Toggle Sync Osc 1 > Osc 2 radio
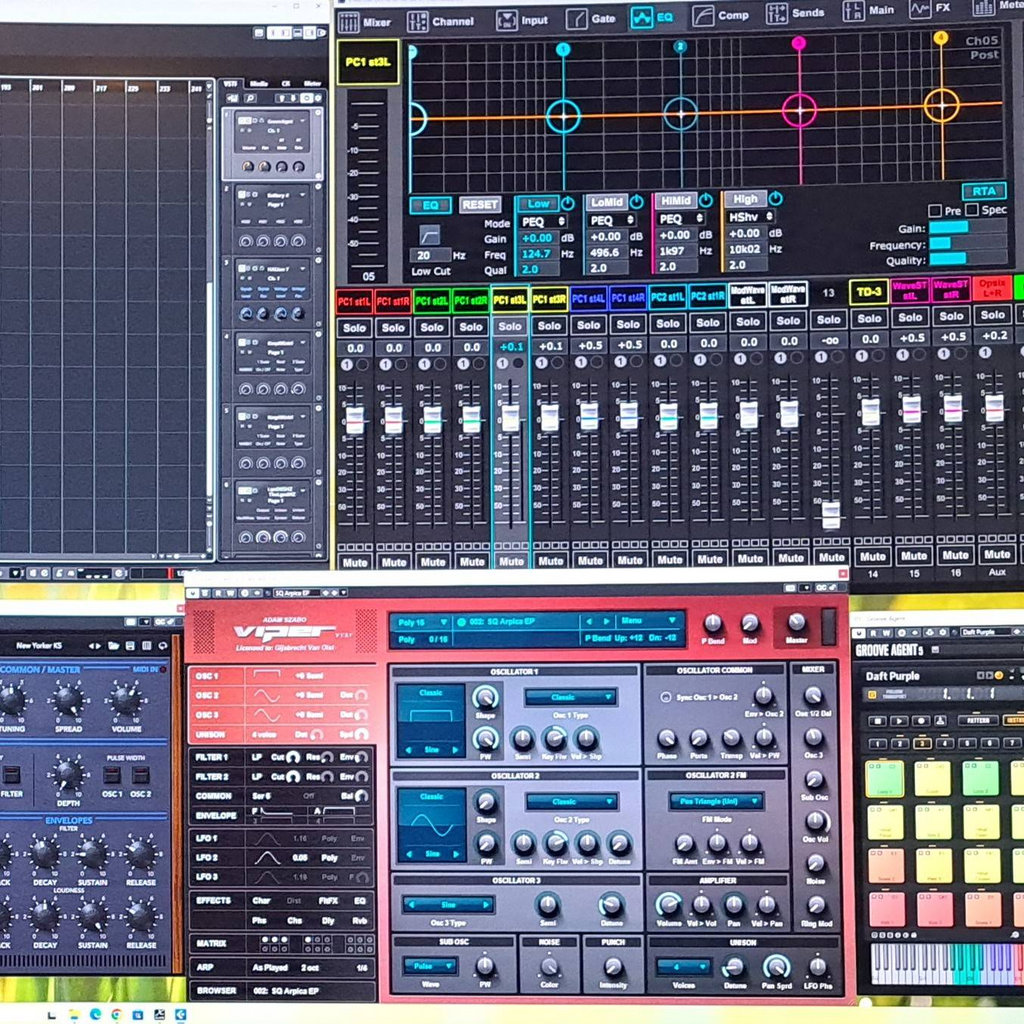The image size is (1024, 1024). pyautogui.click(x=665, y=697)
